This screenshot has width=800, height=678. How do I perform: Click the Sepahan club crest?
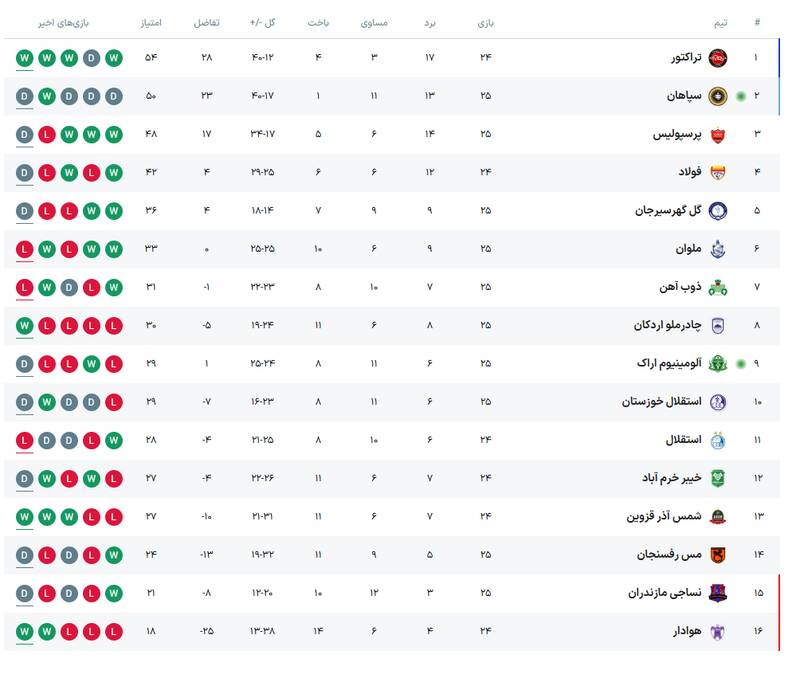[717, 96]
